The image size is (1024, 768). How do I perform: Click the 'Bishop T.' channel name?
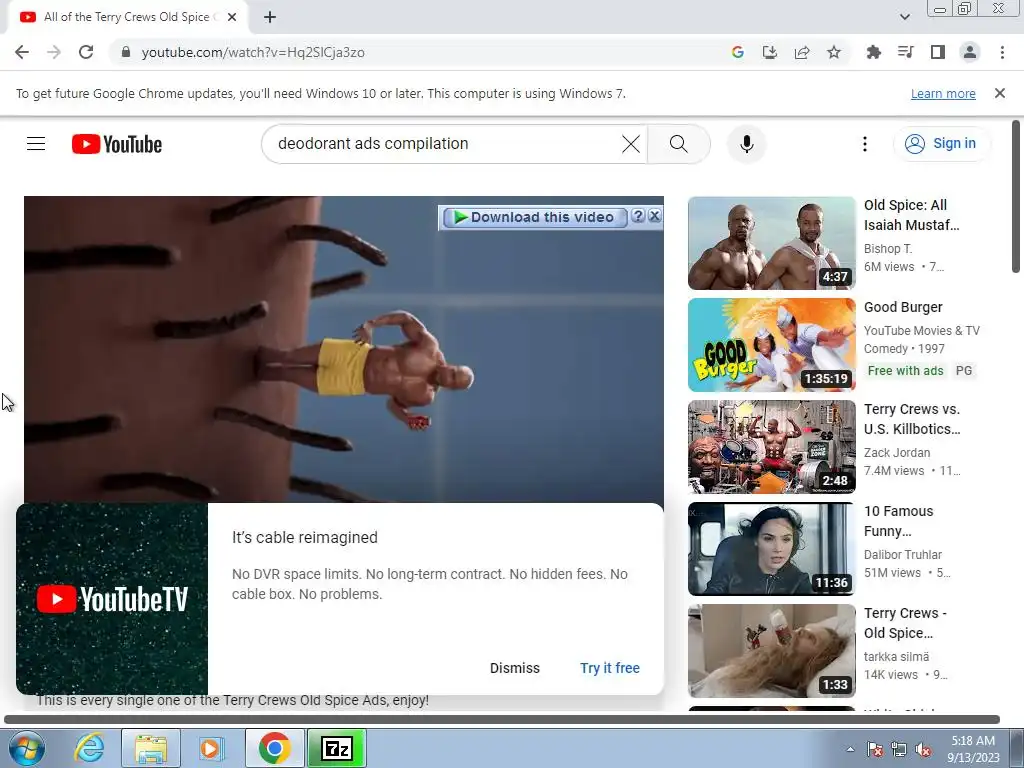(888, 249)
